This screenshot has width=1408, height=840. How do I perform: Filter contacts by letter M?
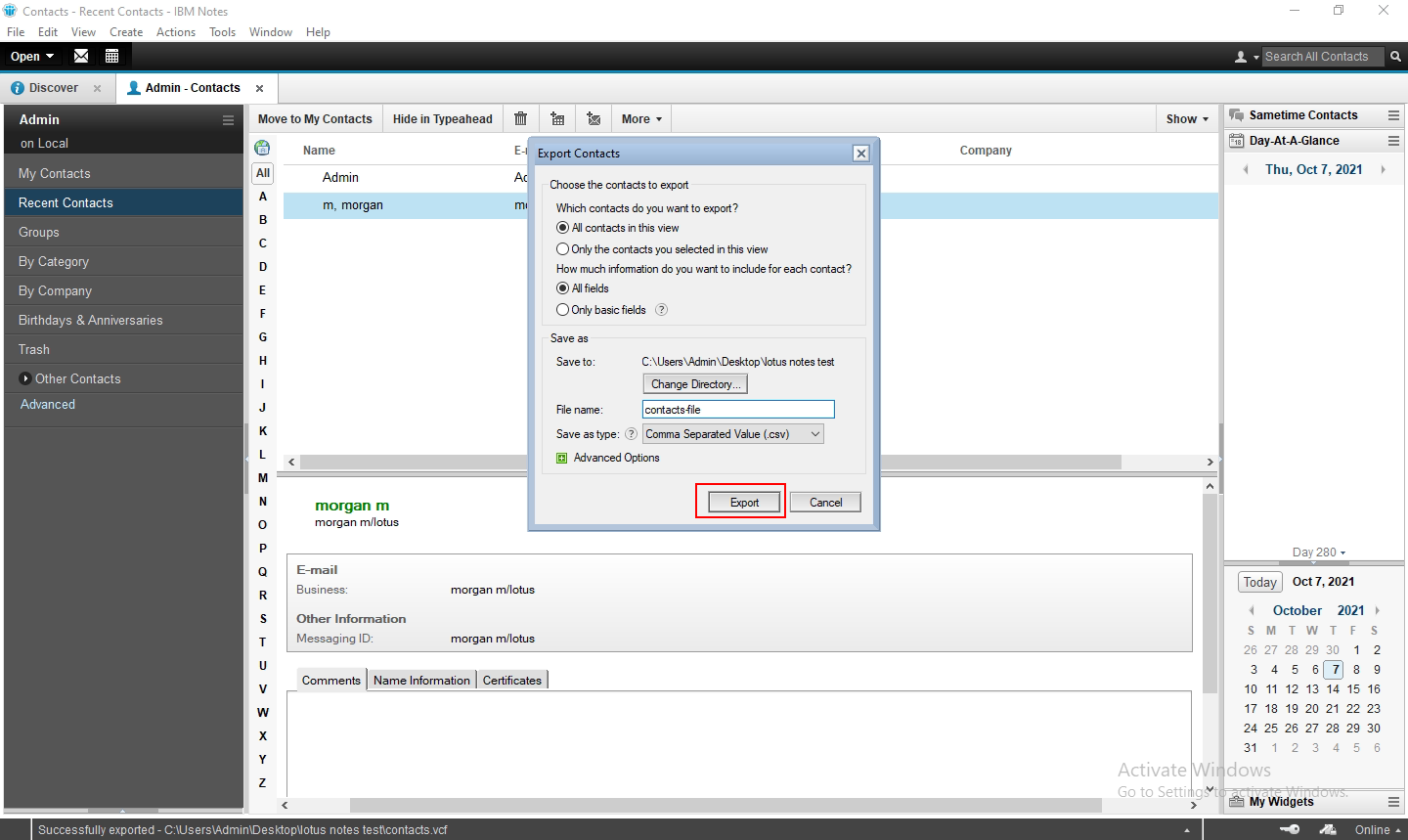(x=262, y=478)
